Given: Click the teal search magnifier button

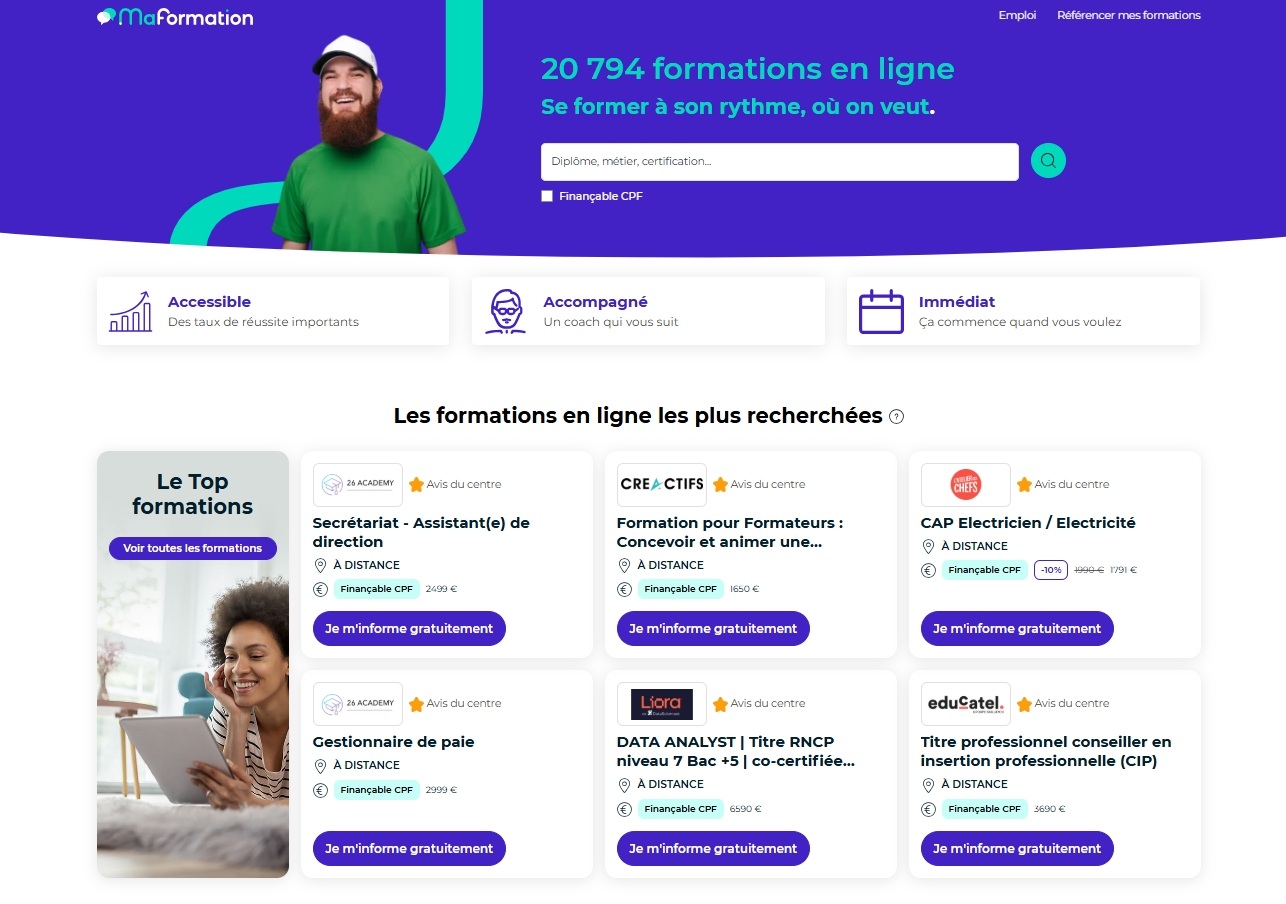Looking at the screenshot, I should [x=1048, y=161].
